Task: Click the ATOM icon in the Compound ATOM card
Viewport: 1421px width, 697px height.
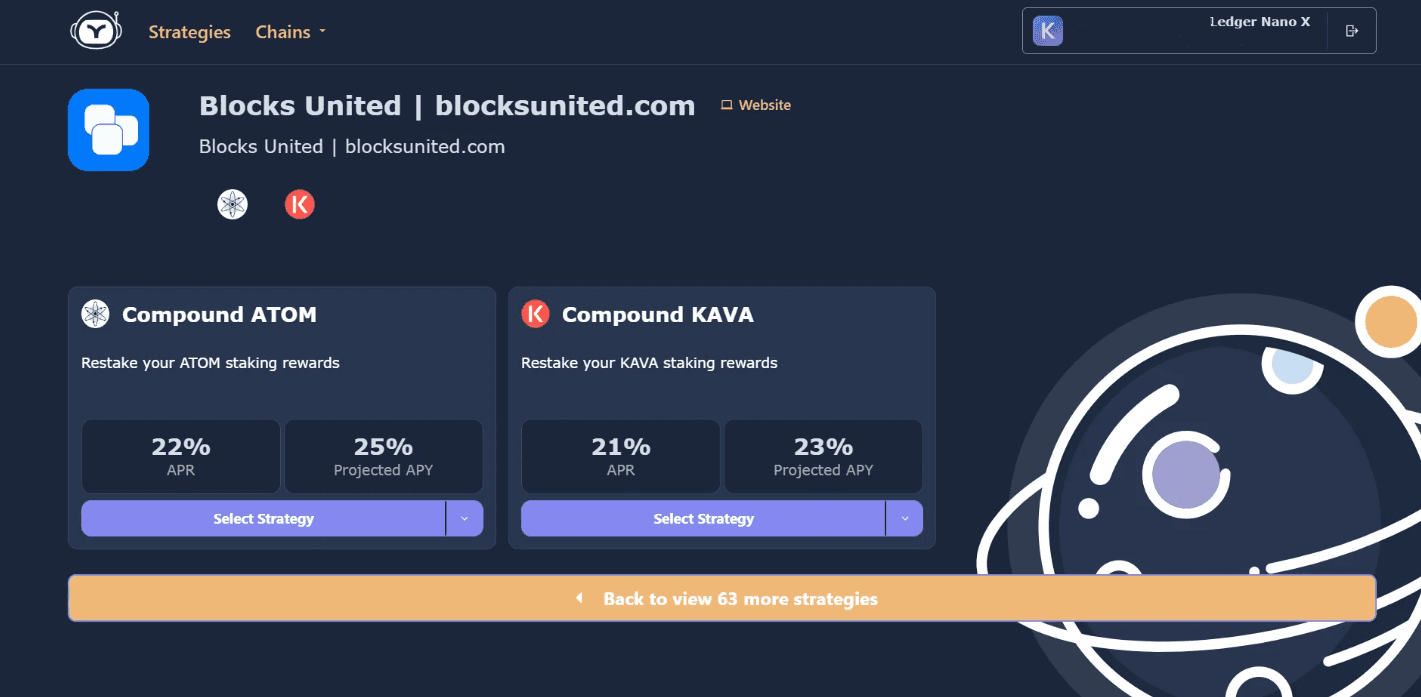Action: point(95,314)
